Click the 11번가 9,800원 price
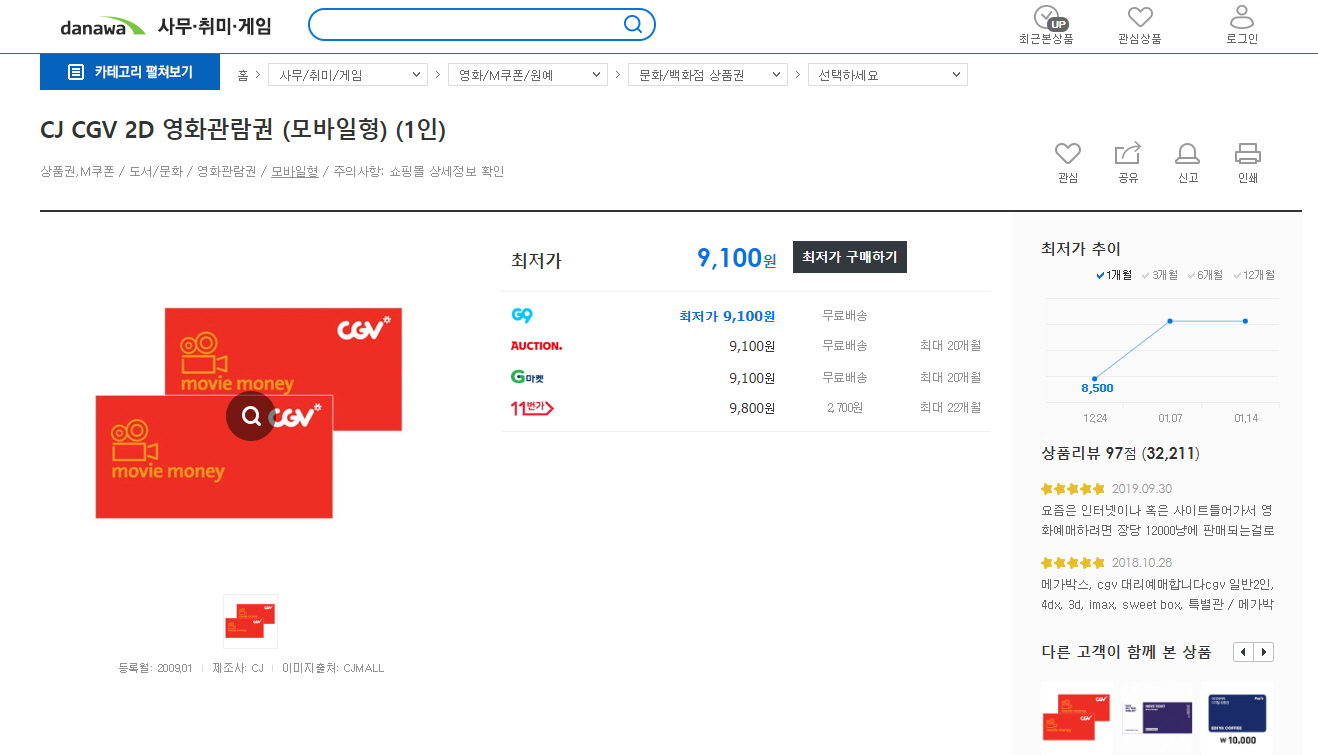 752,408
